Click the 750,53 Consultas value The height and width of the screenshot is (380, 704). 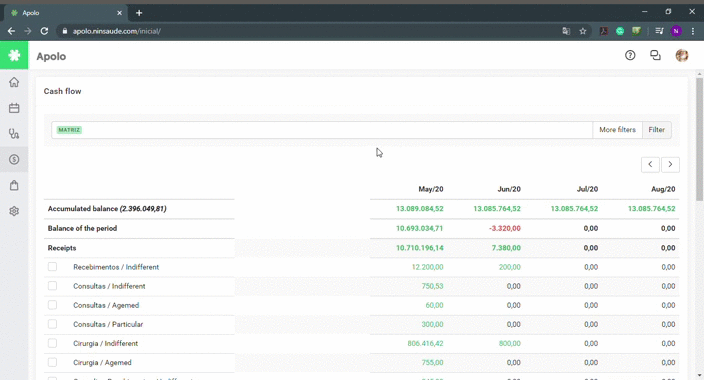coord(432,286)
